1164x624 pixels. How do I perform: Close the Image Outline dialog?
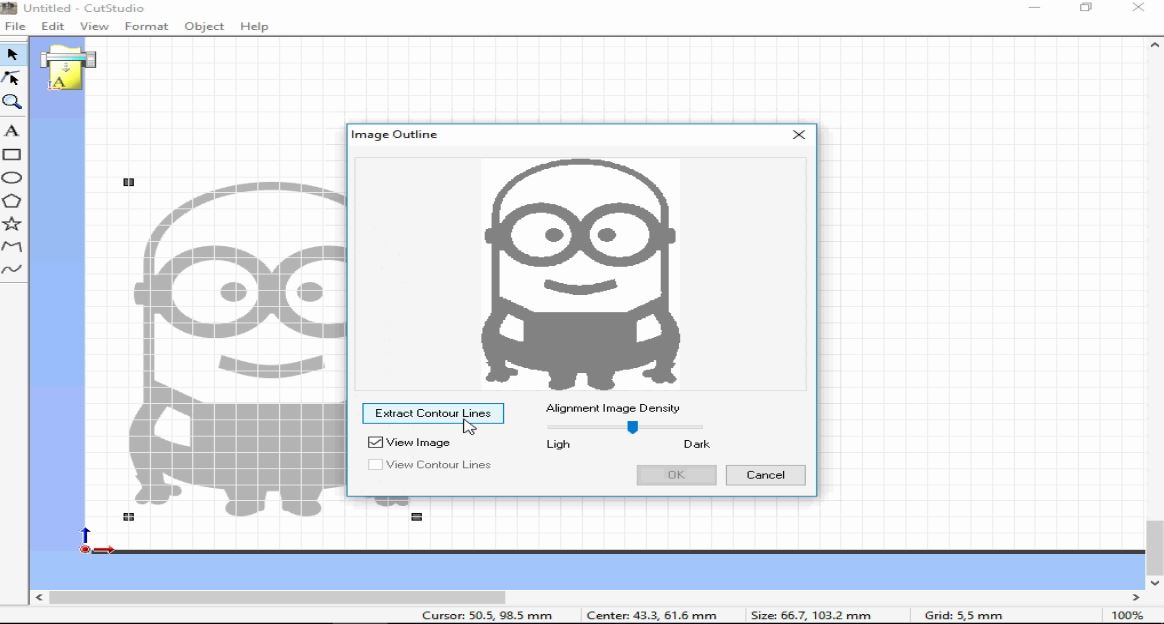(x=799, y=134)
